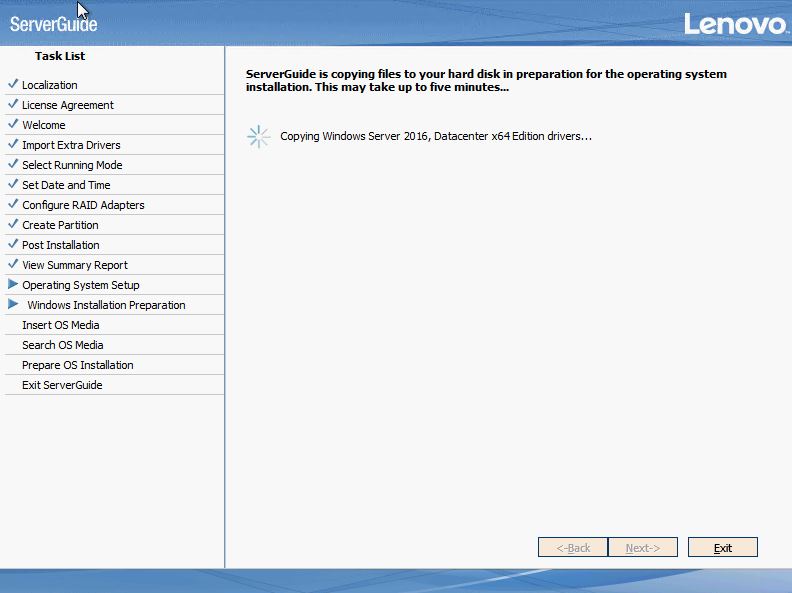Select the Search OS Media task

pos(115,345)
